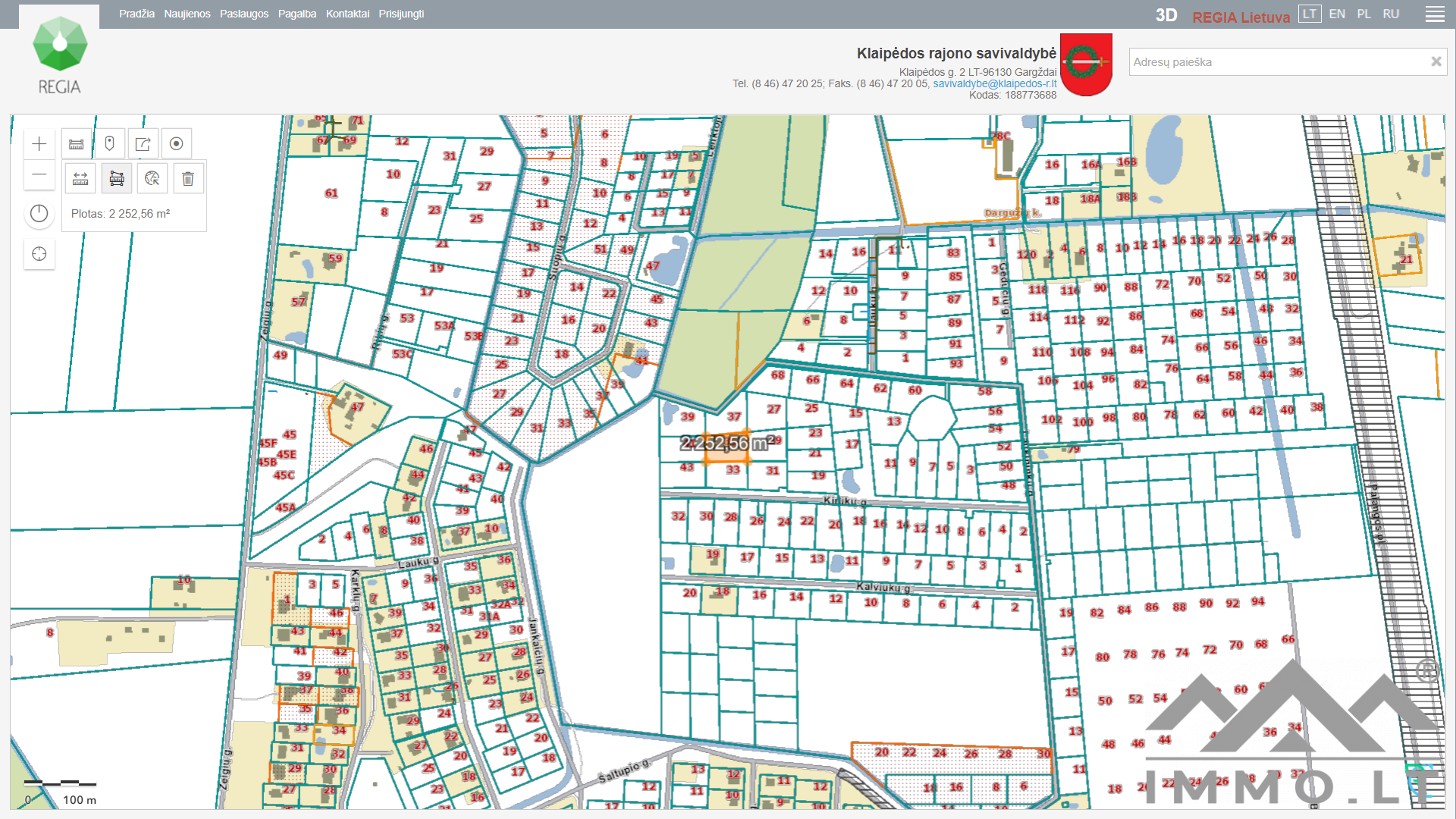Click the 100 m scale bar
This screenshot has height=819, width=1456.
[61, 791]
